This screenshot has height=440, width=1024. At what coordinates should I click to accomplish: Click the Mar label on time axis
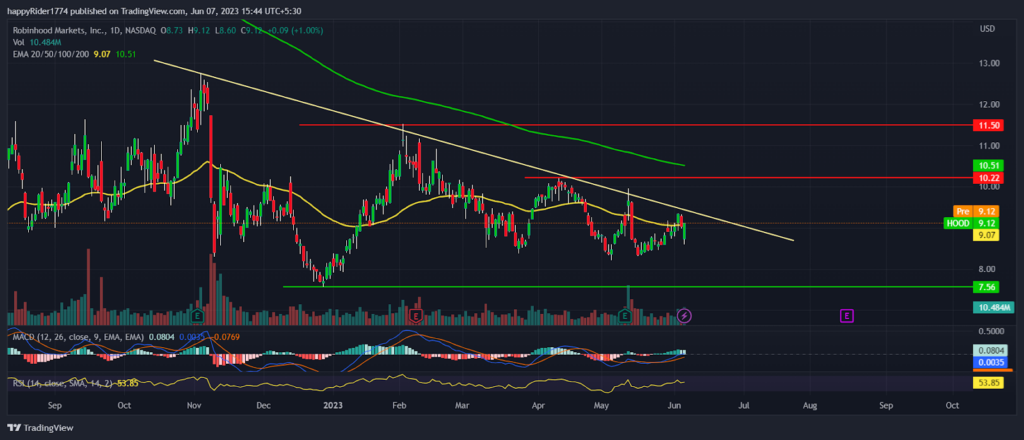point(462,405)
